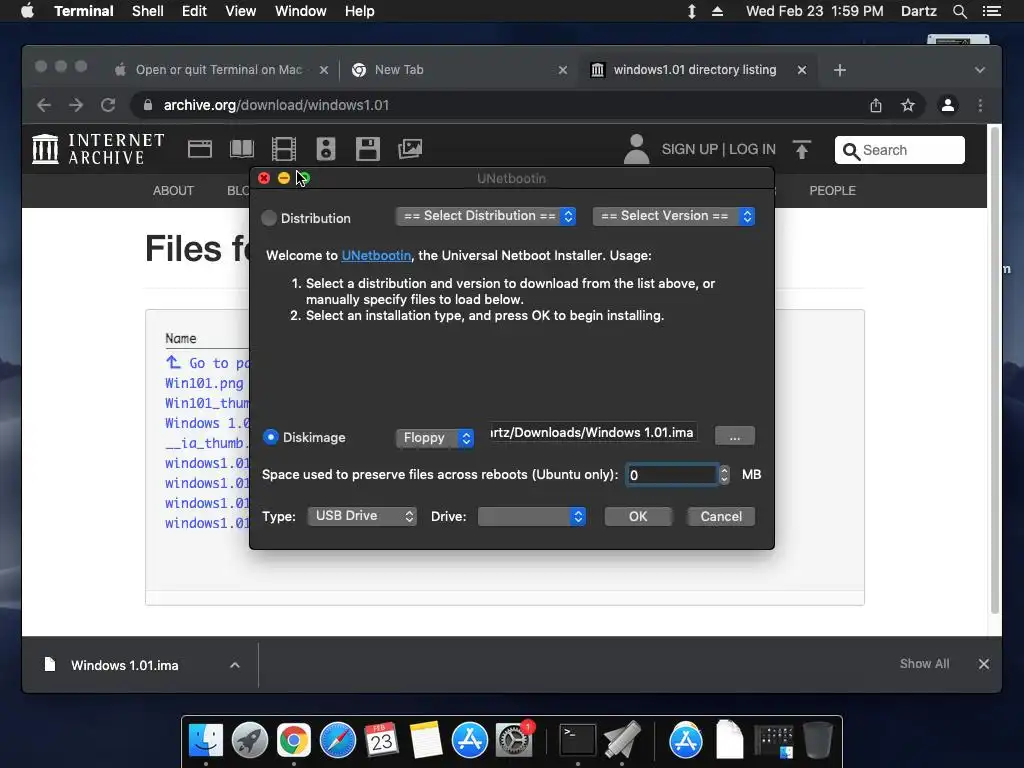Image resolution: width=1024 pixels, height=768 pixels.
Task: Open Finder from the Dock
Action: click(x=206, y=741)
